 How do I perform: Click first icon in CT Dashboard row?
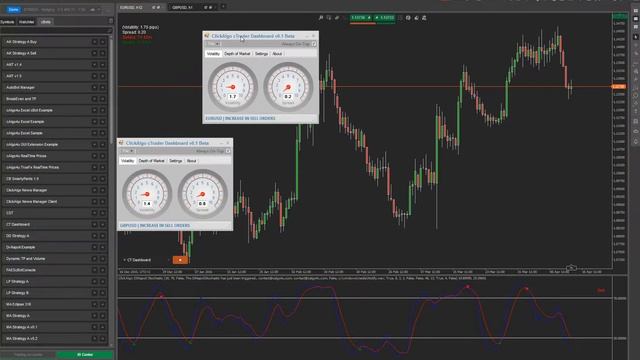[94, 224]
